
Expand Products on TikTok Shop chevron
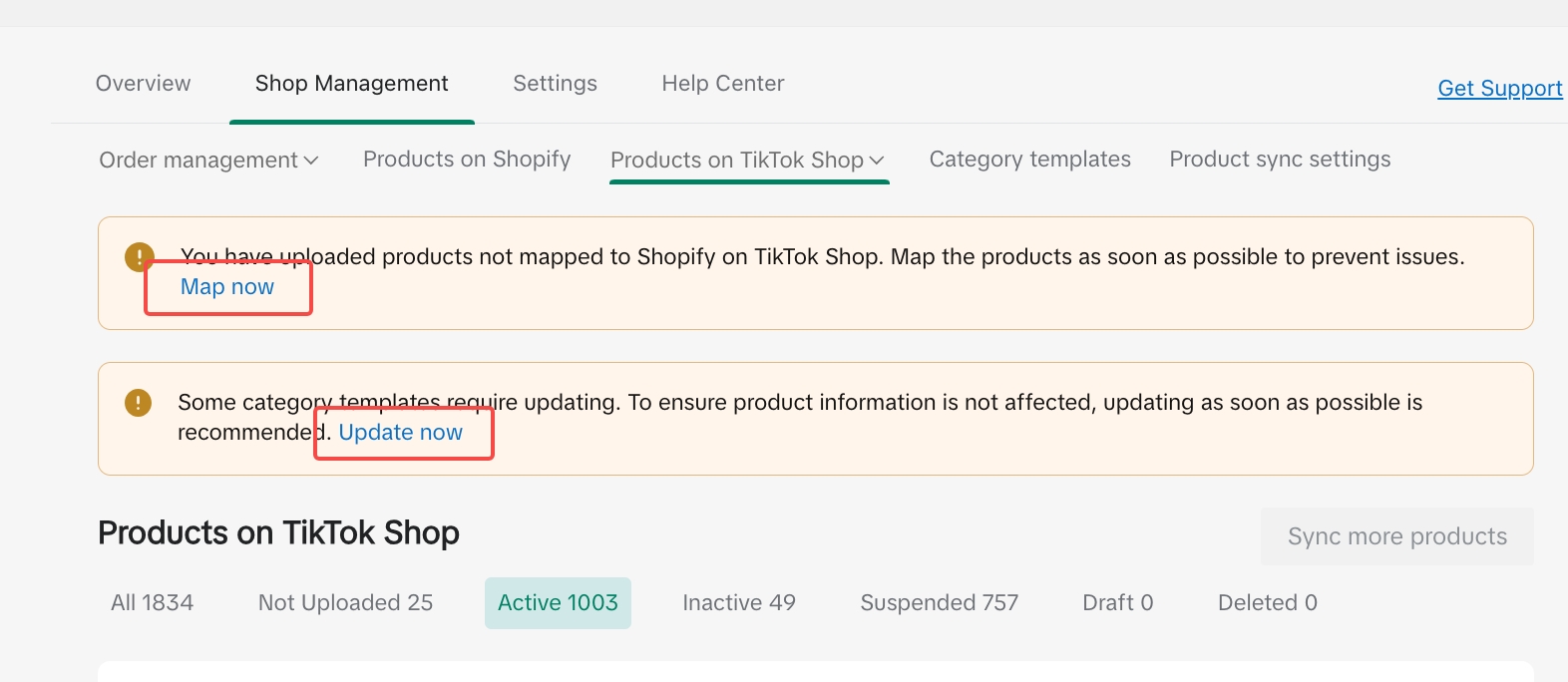pyautogui.click(x=877, y=161)
